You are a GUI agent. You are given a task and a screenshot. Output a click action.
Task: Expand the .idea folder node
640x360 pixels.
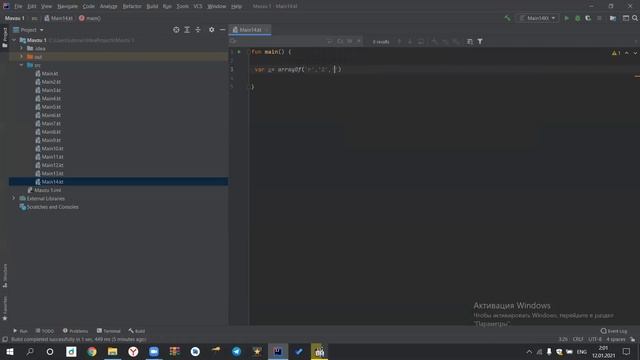(x=21, y=48)
